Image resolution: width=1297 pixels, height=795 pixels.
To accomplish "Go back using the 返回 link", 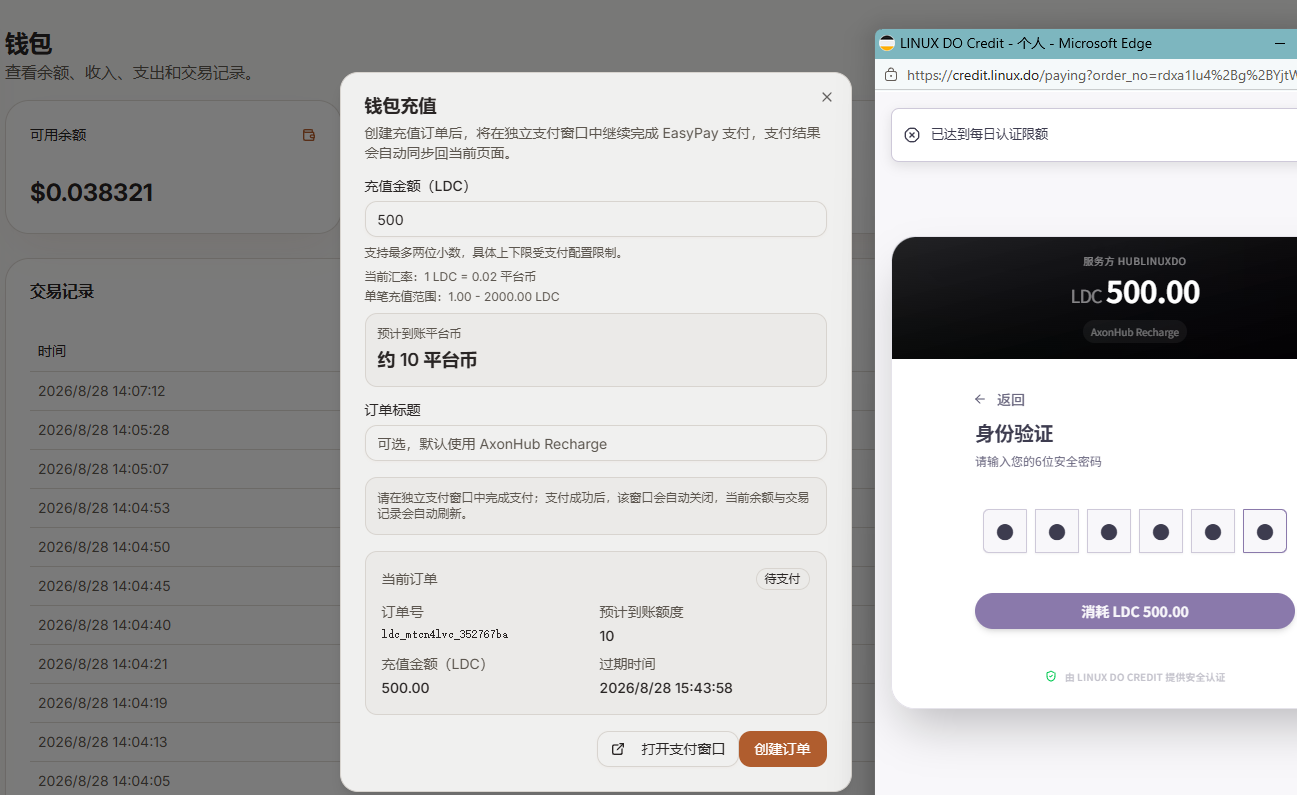I will (1000, 399).
